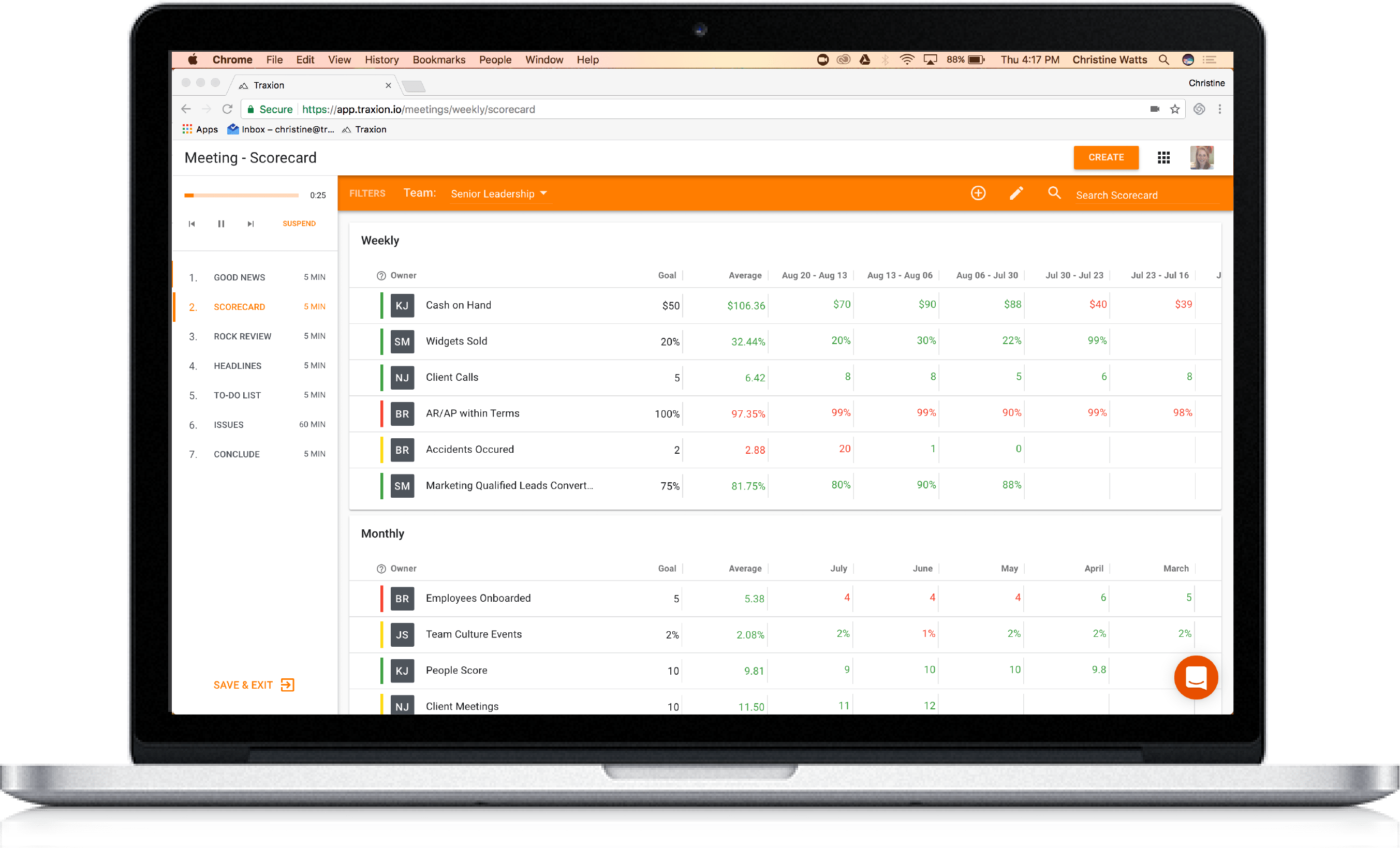
Task: Skip to next meeting section
Action: coord(250,224)
